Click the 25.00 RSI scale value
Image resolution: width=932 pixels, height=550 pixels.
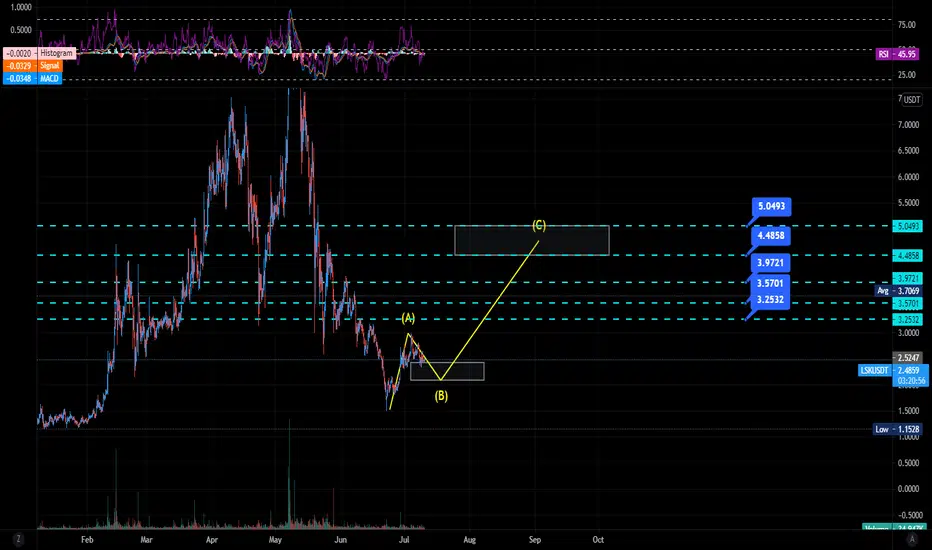tap(907, 75)
